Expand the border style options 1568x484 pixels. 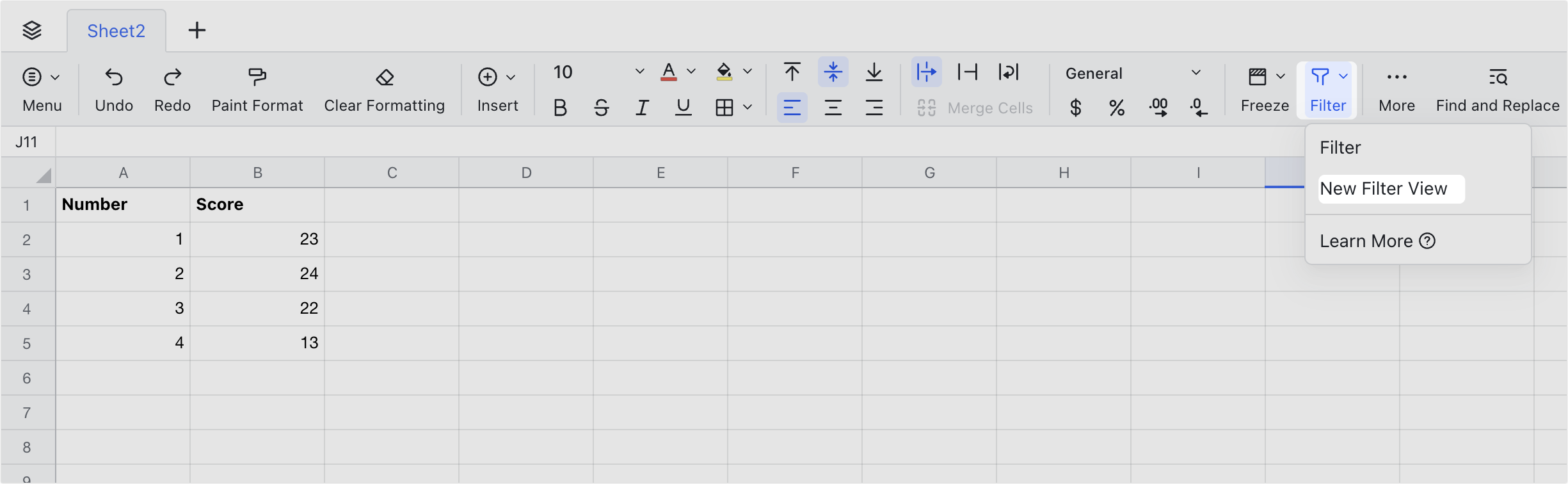pos(749,107)
